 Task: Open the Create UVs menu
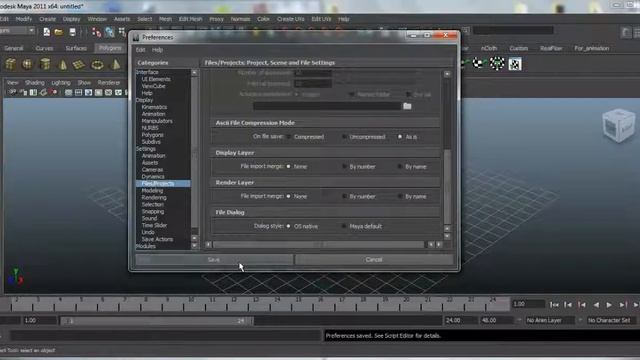pos(291,19)
